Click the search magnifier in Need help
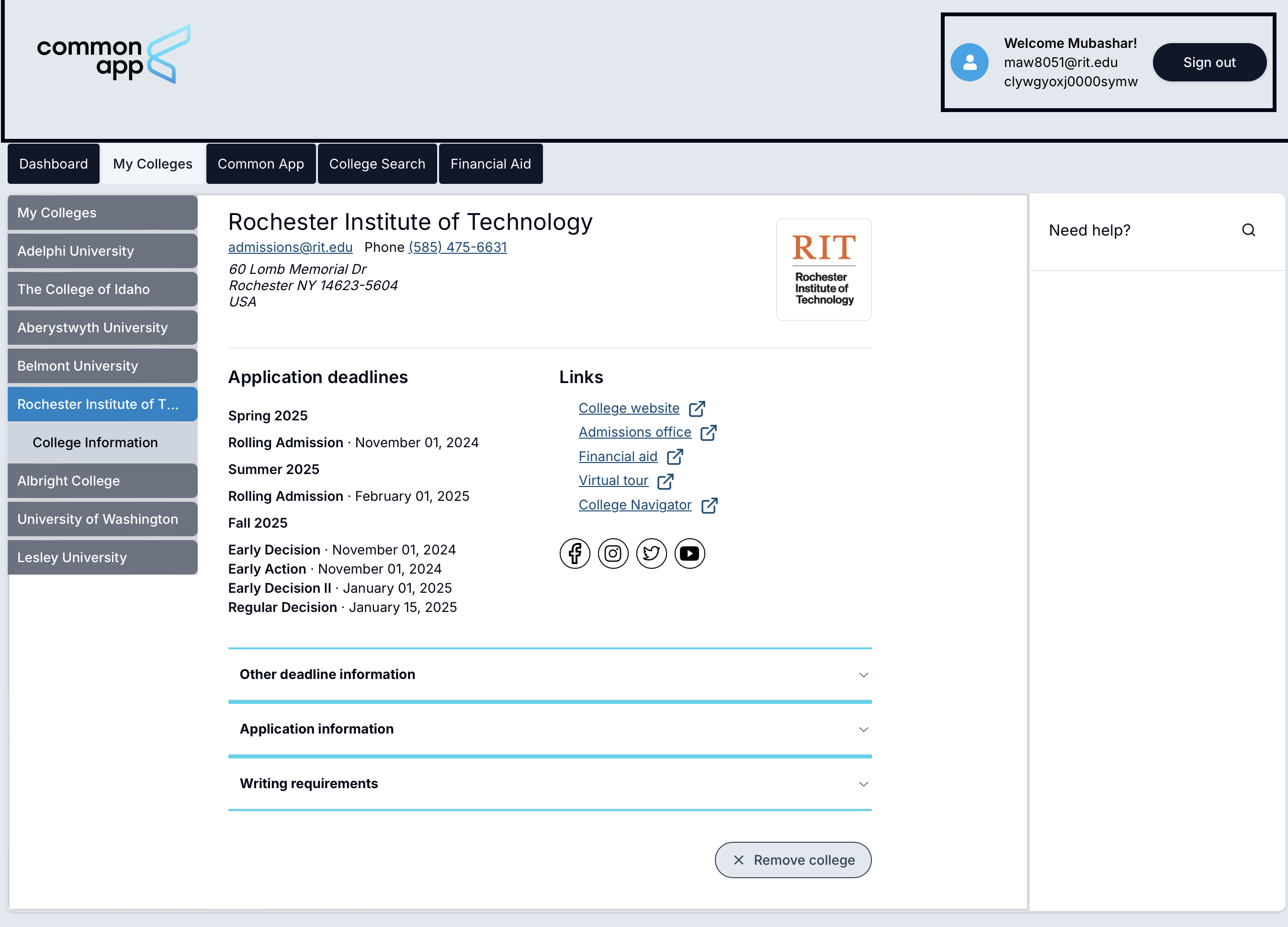1288x927 pixels. click(1248, 230)
